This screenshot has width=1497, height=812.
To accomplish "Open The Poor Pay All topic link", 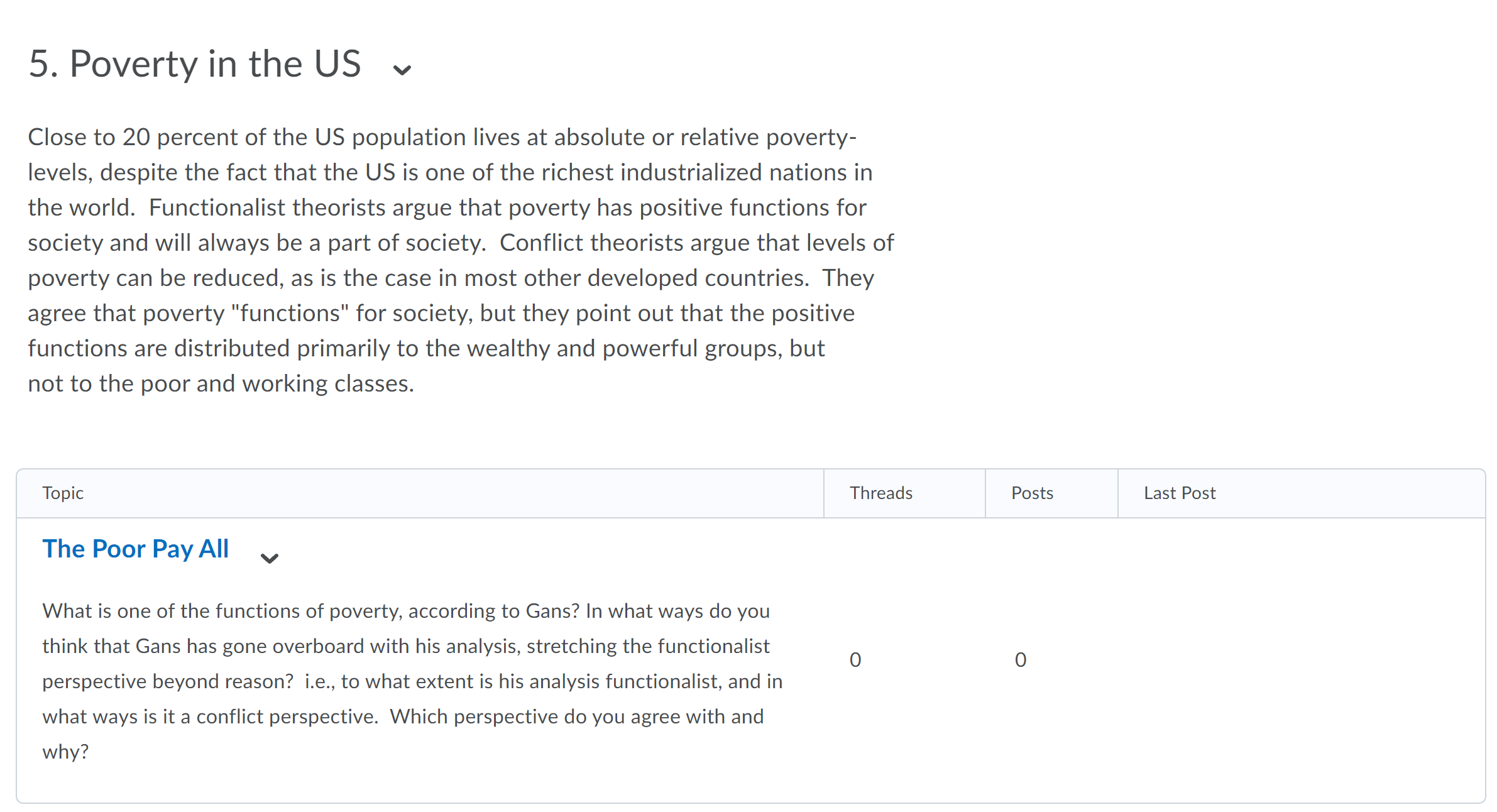I will [x=136, y=549].
